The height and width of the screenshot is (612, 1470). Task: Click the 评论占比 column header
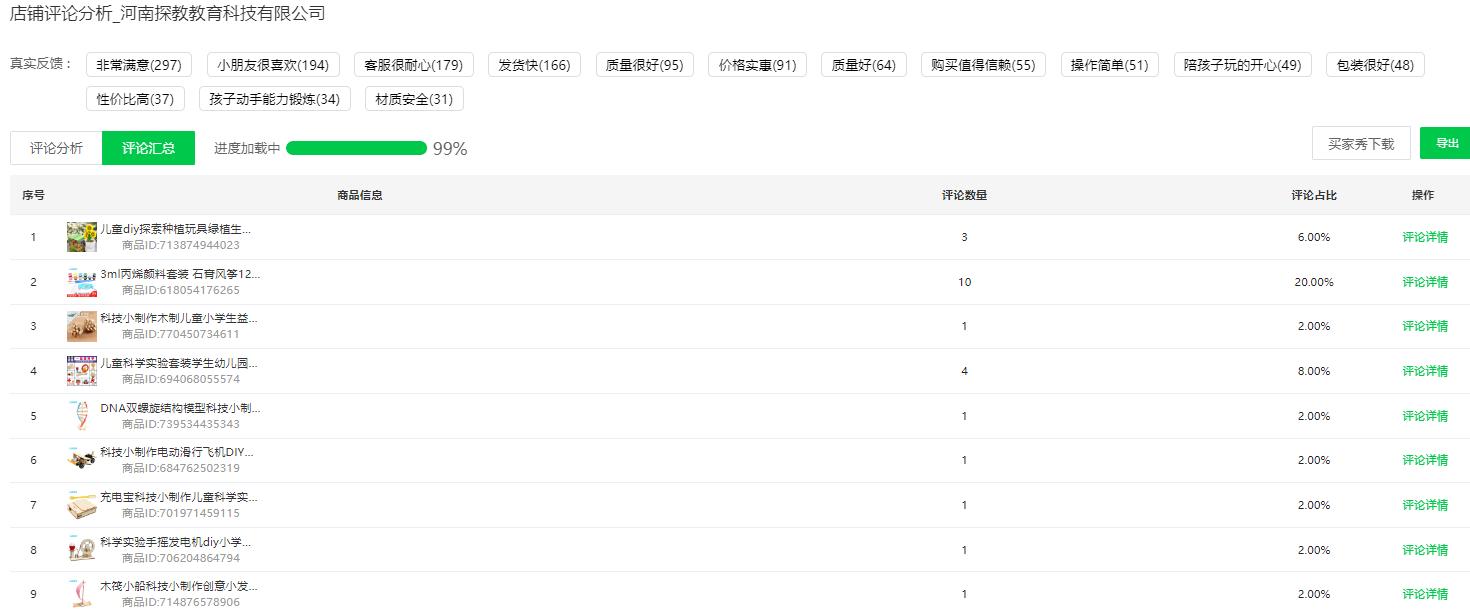1313,195
